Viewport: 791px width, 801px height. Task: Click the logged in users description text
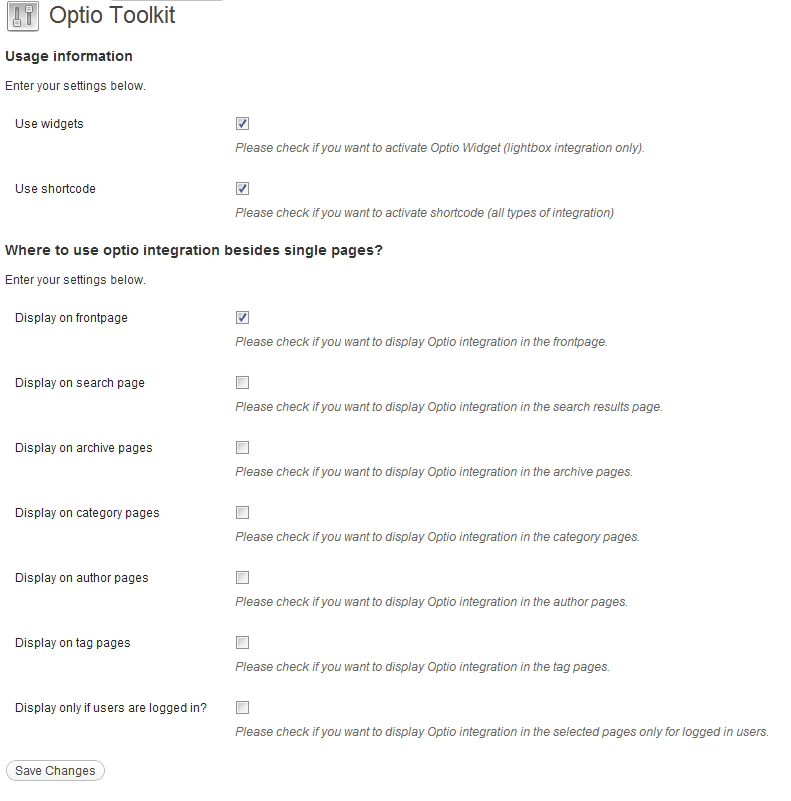(502, 732)
